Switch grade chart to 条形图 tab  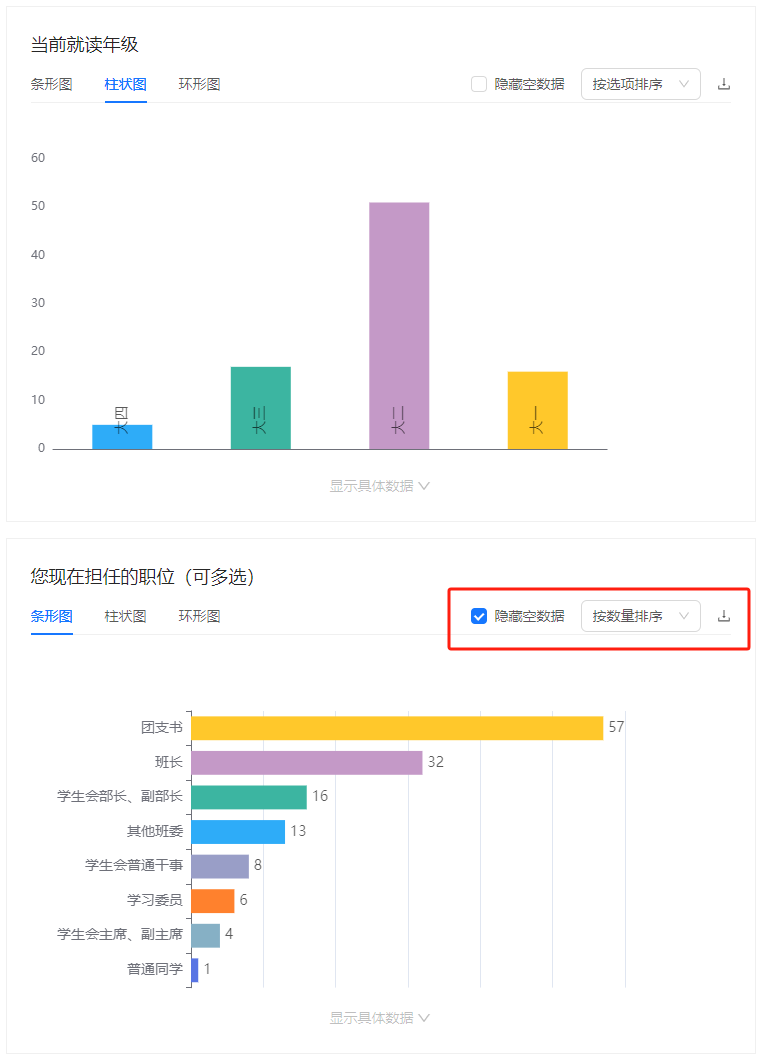pyautogui.click(x=51, y=85)
